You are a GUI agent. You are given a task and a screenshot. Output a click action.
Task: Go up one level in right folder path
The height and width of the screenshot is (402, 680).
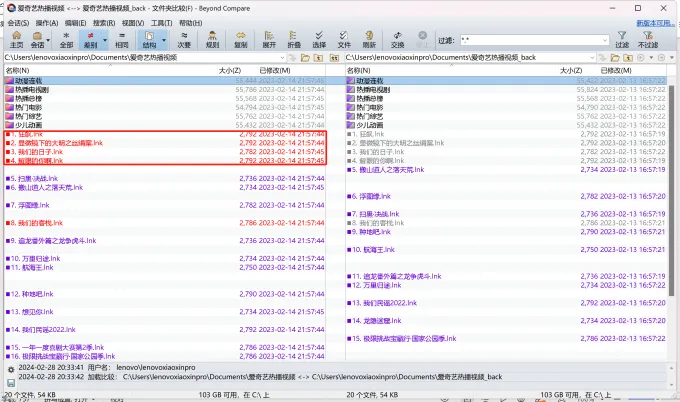click(x=628, y=58)
